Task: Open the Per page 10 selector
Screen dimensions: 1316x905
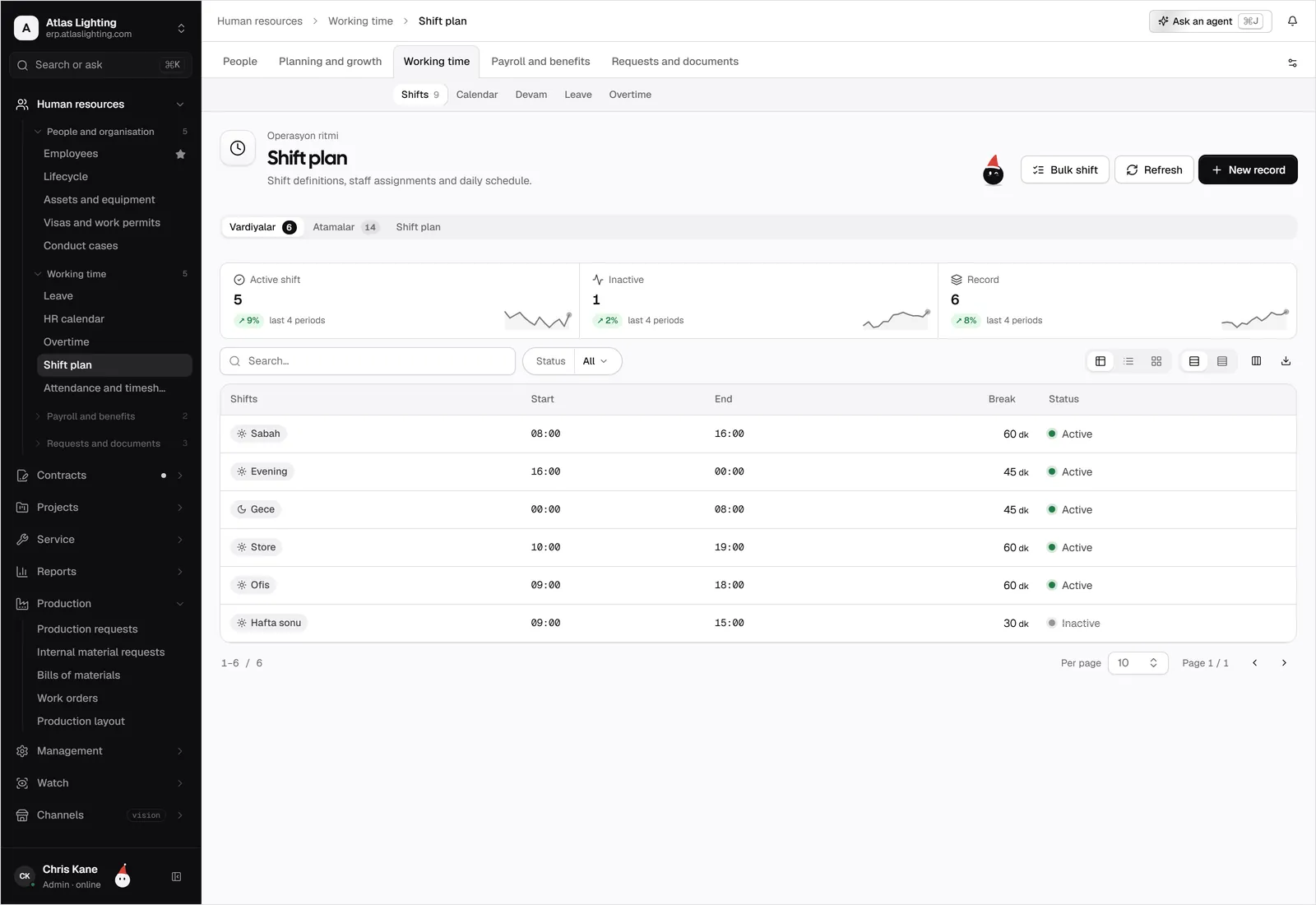Action: click(x=1138, y=663)
